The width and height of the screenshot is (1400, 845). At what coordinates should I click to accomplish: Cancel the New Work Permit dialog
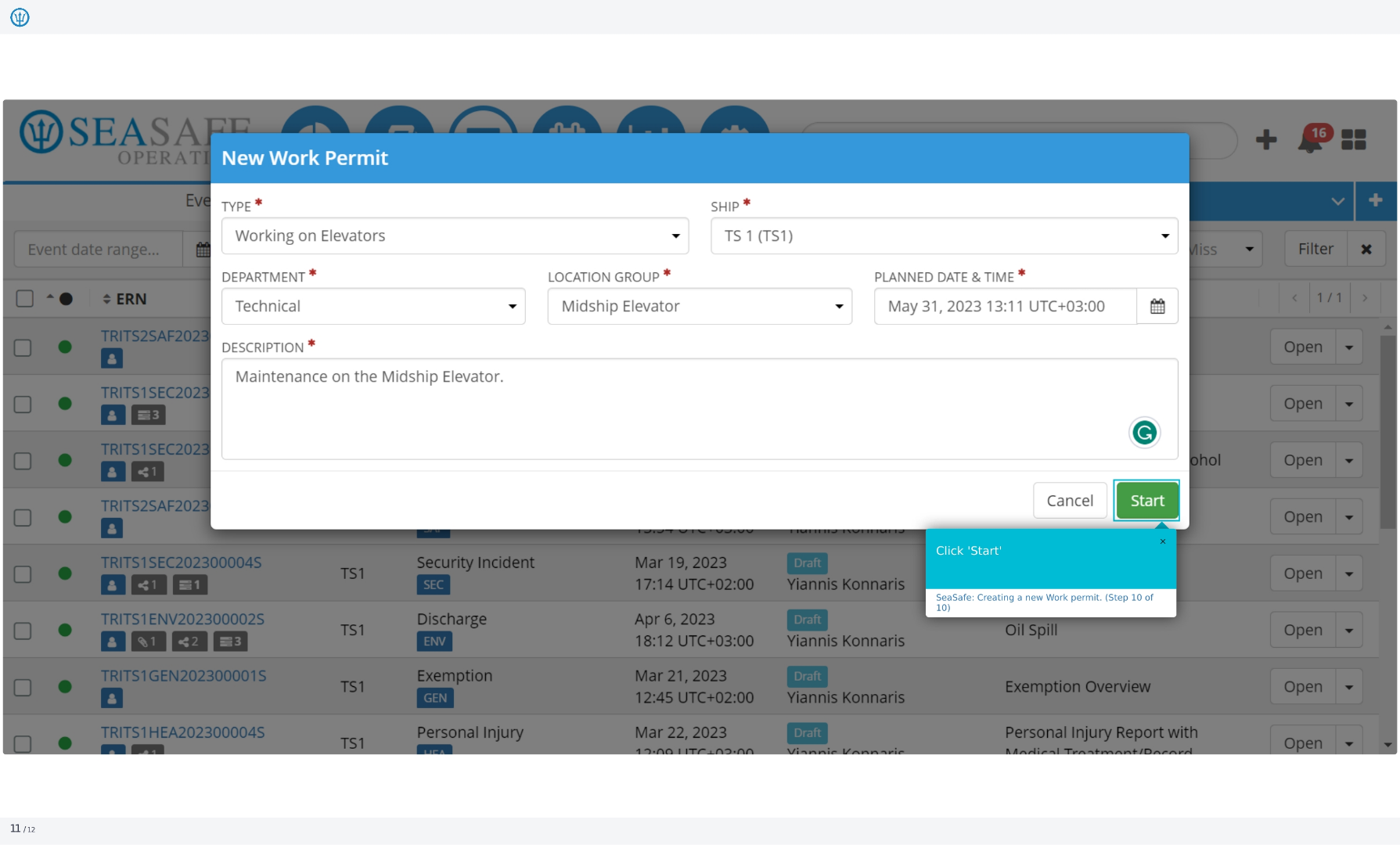point(1070,501)
